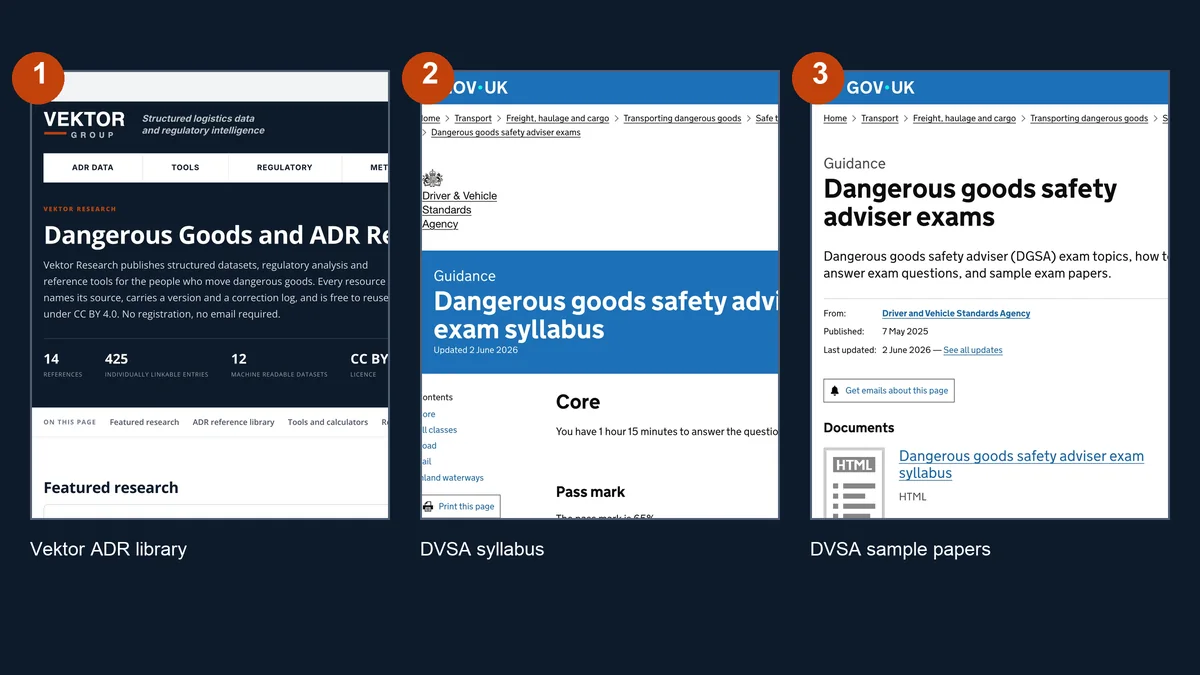Click Transport breadcrumb on the syllabus page
The height and width of the screenshot is (675, 1200).
(x=473, y=118)
